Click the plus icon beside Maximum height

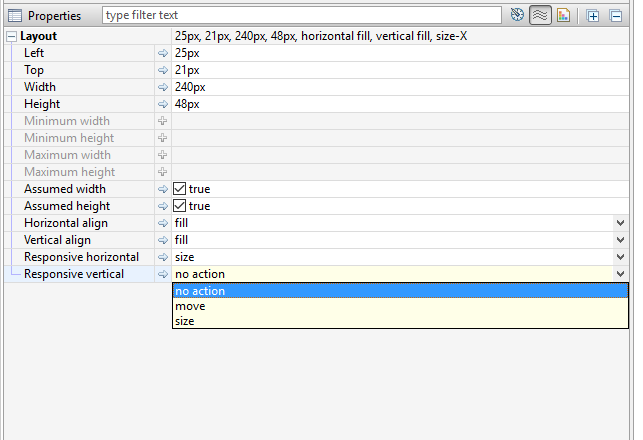pyautogui.click(x=163, y=172)
